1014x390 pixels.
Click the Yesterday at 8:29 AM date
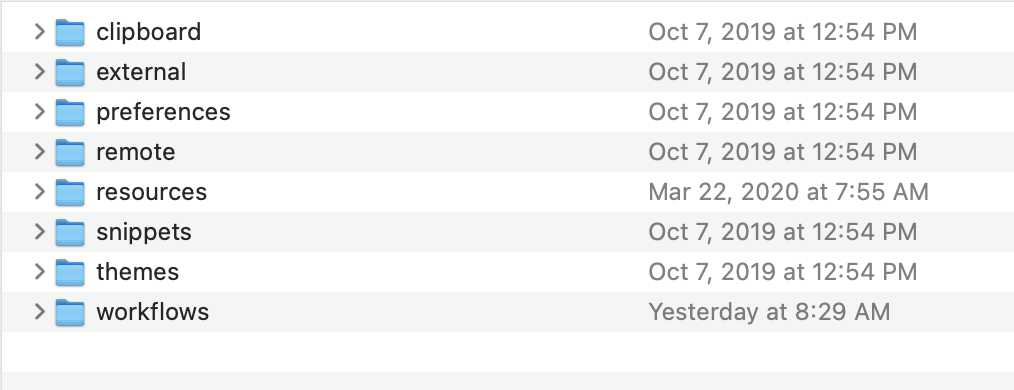coord(770,312)
